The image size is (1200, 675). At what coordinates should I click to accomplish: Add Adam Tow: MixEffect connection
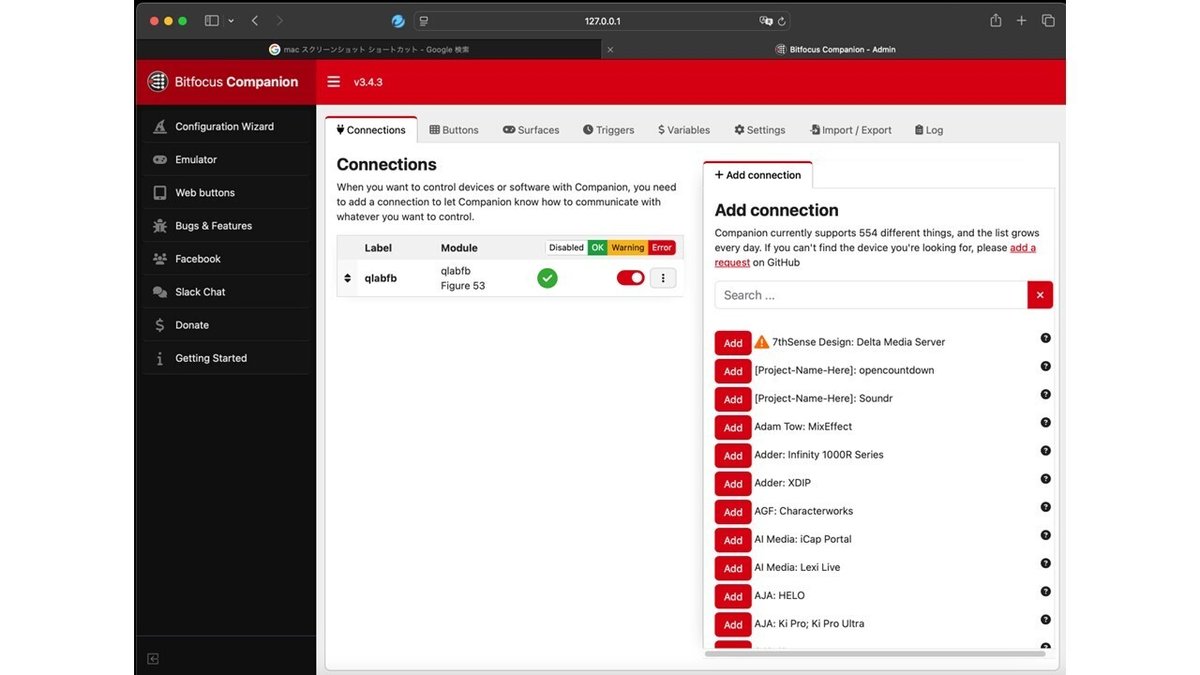pyautogui.click(x=733, y=427)
